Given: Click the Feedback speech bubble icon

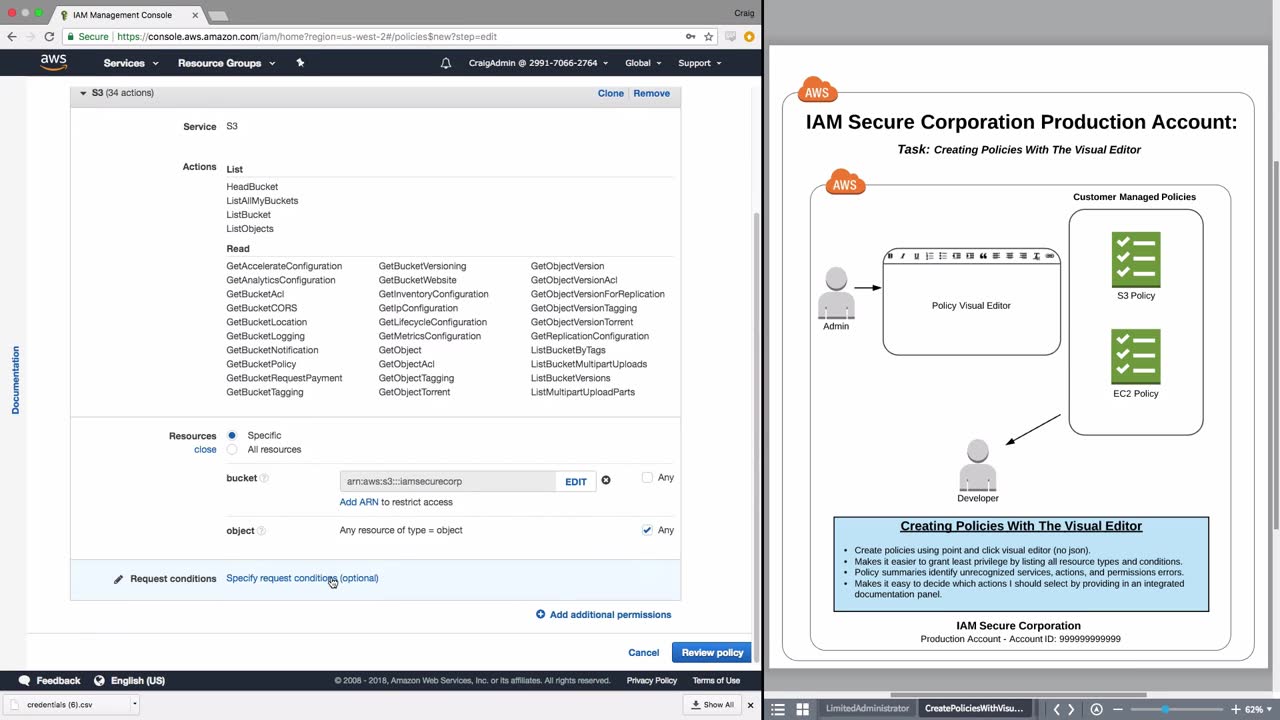Looking at the screenshot, I should pos(25,681).
